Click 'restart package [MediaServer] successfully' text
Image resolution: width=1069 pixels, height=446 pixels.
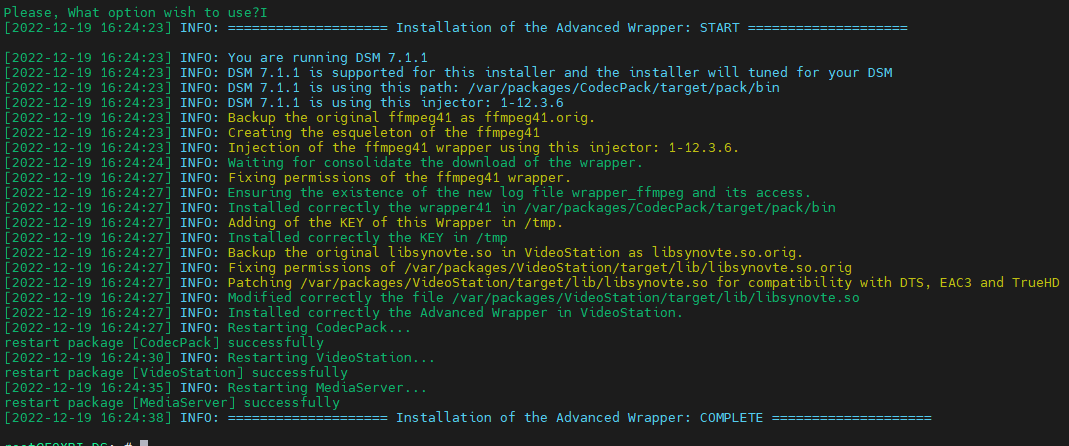[x=172, y=402]
